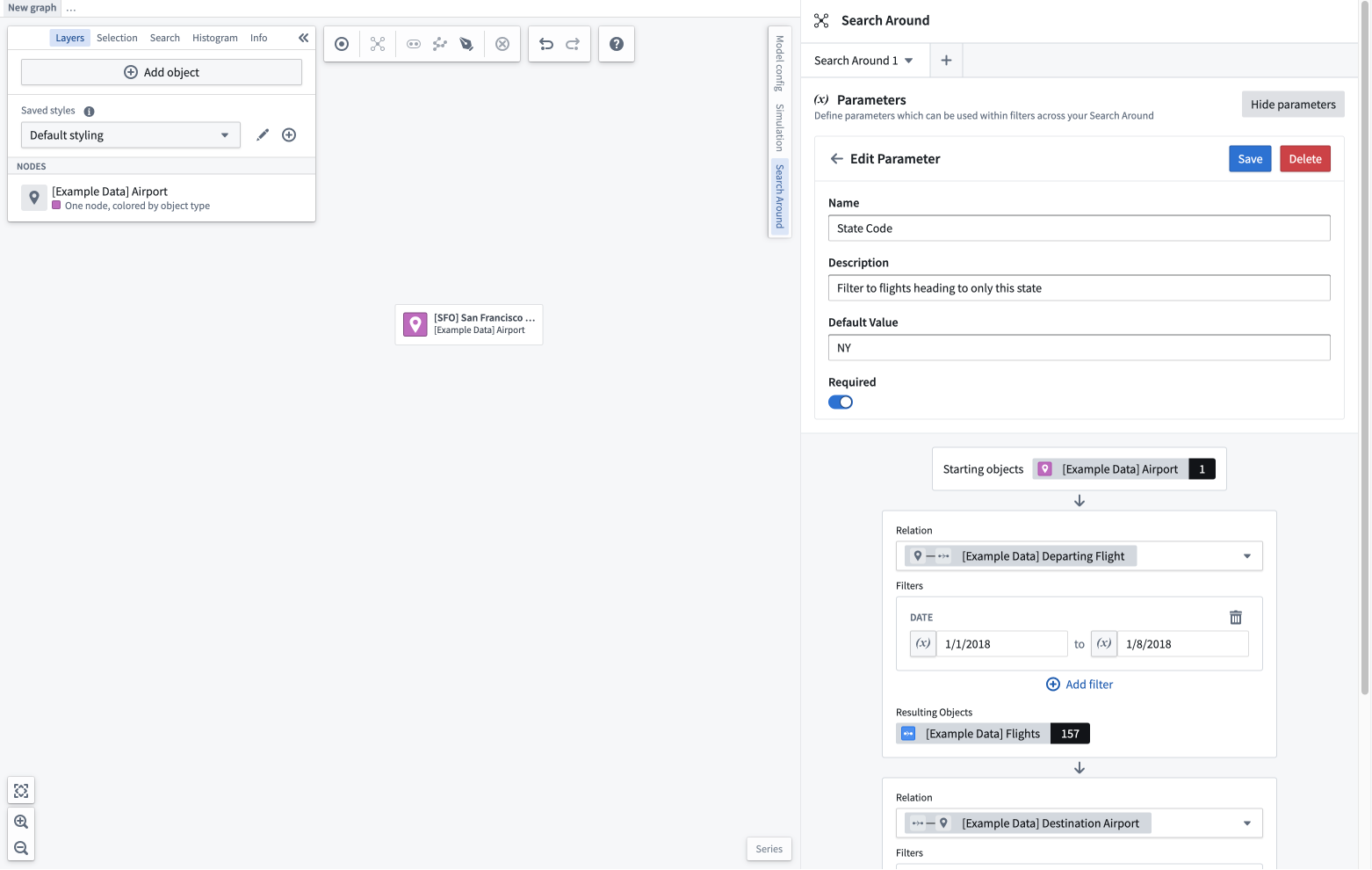This screenshot has width=1372, height=870.
Task: Save the parameter
Action: coord(1250,159)
